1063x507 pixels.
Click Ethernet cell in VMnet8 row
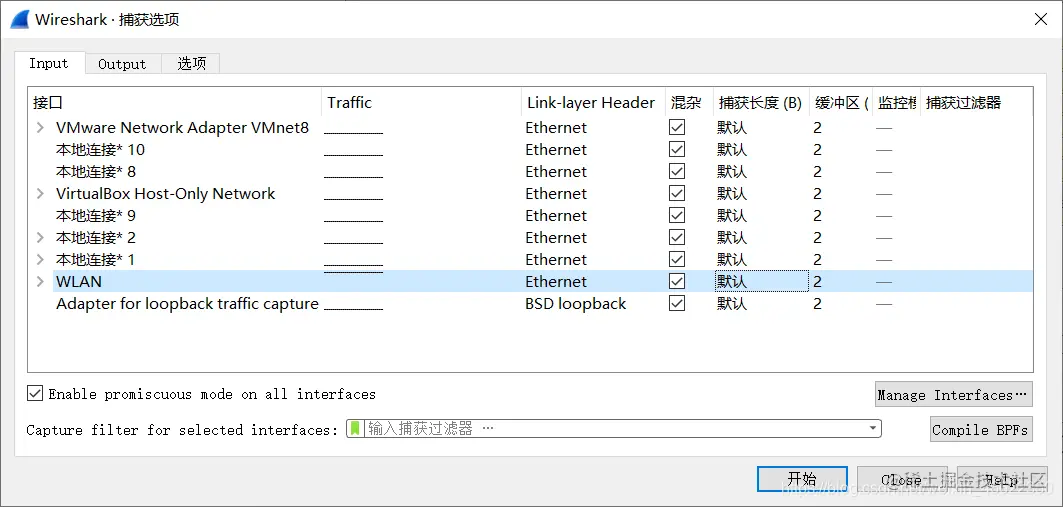[556, 127]
